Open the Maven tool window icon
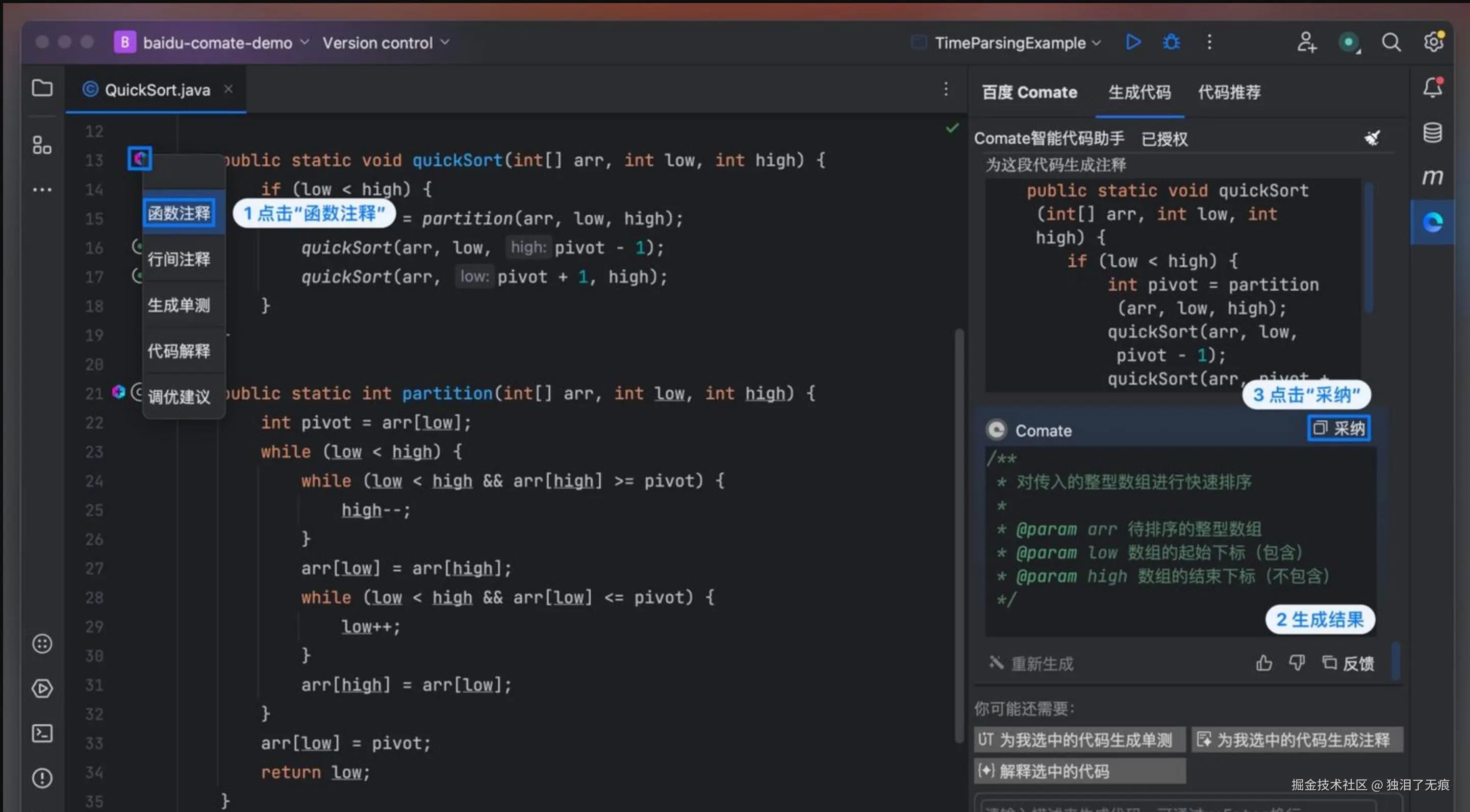This screenshot has height=812, width=1470. pos(1432,177)
